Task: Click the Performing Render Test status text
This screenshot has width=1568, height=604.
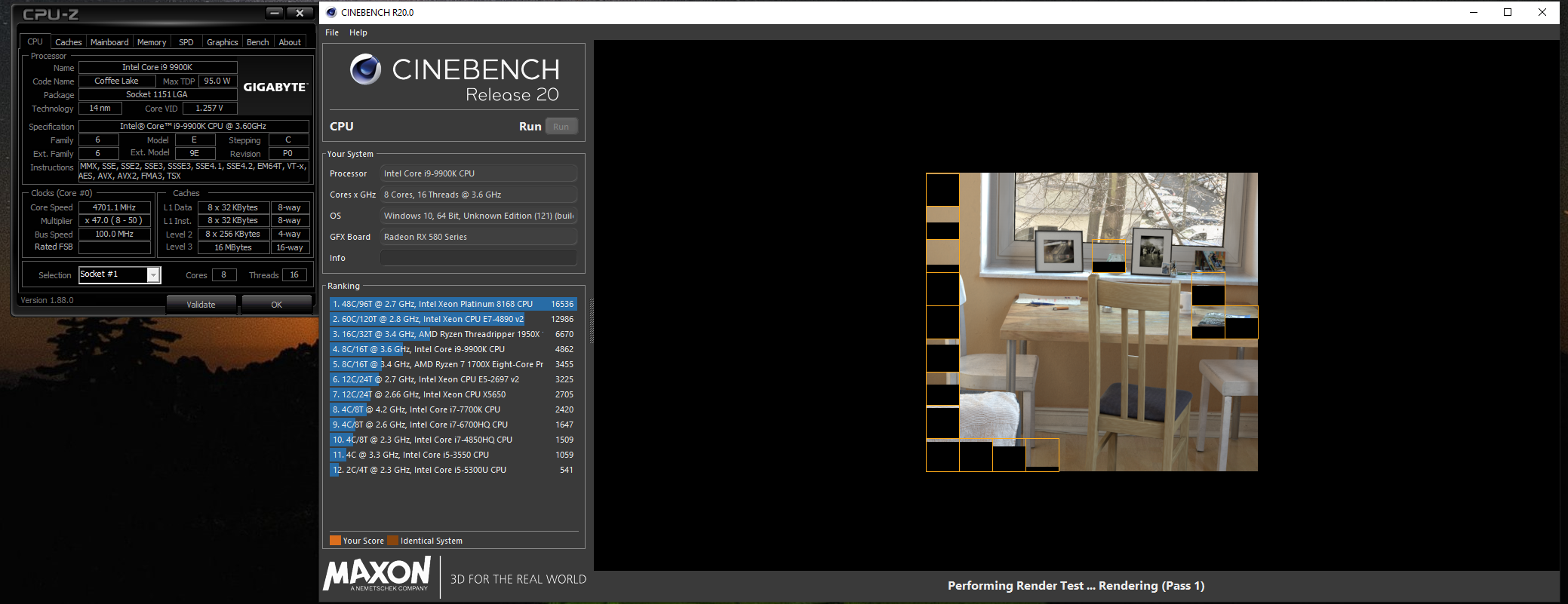Action: [x=1076, y=586]
